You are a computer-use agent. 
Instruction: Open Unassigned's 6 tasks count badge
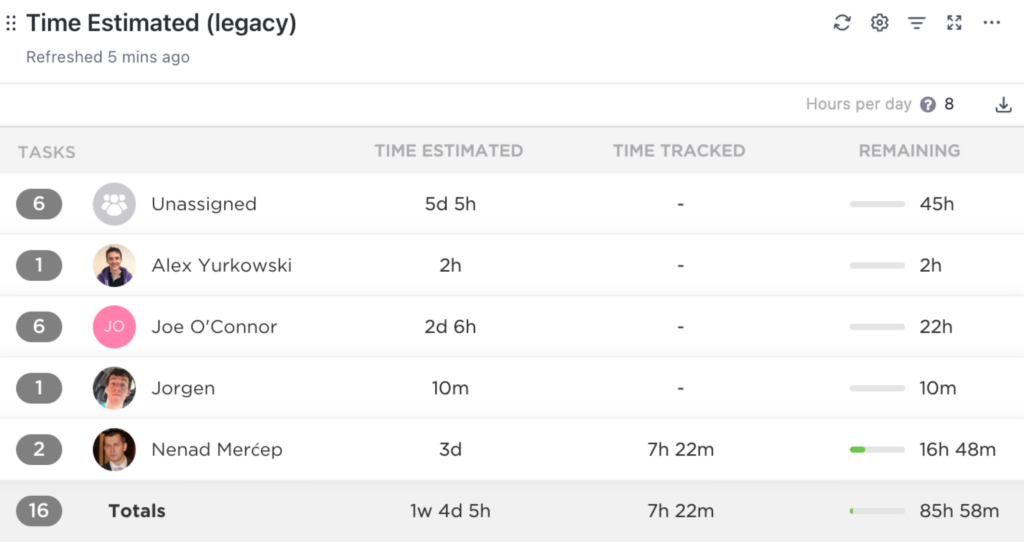click(39, 204)
